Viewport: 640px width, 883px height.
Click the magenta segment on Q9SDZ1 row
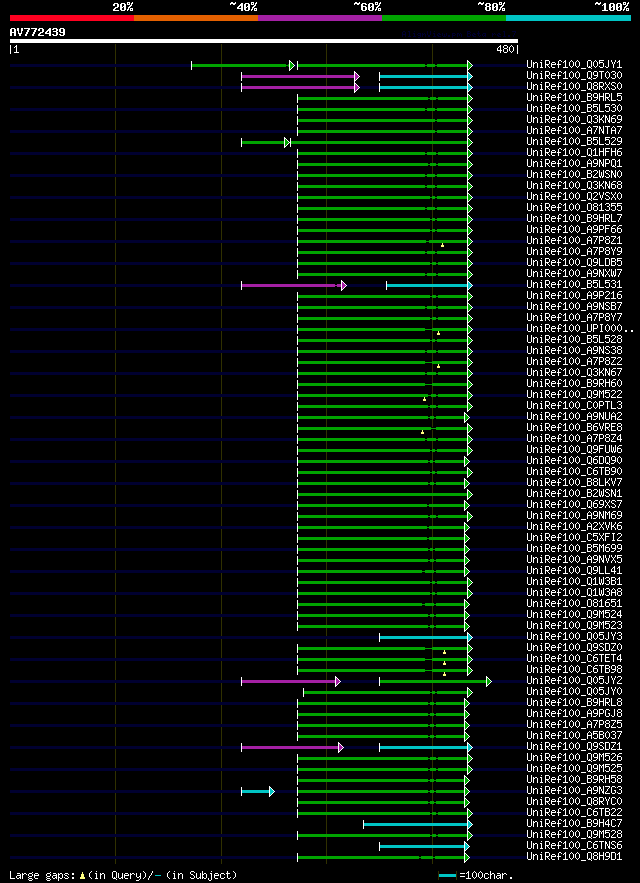point(290,747)
